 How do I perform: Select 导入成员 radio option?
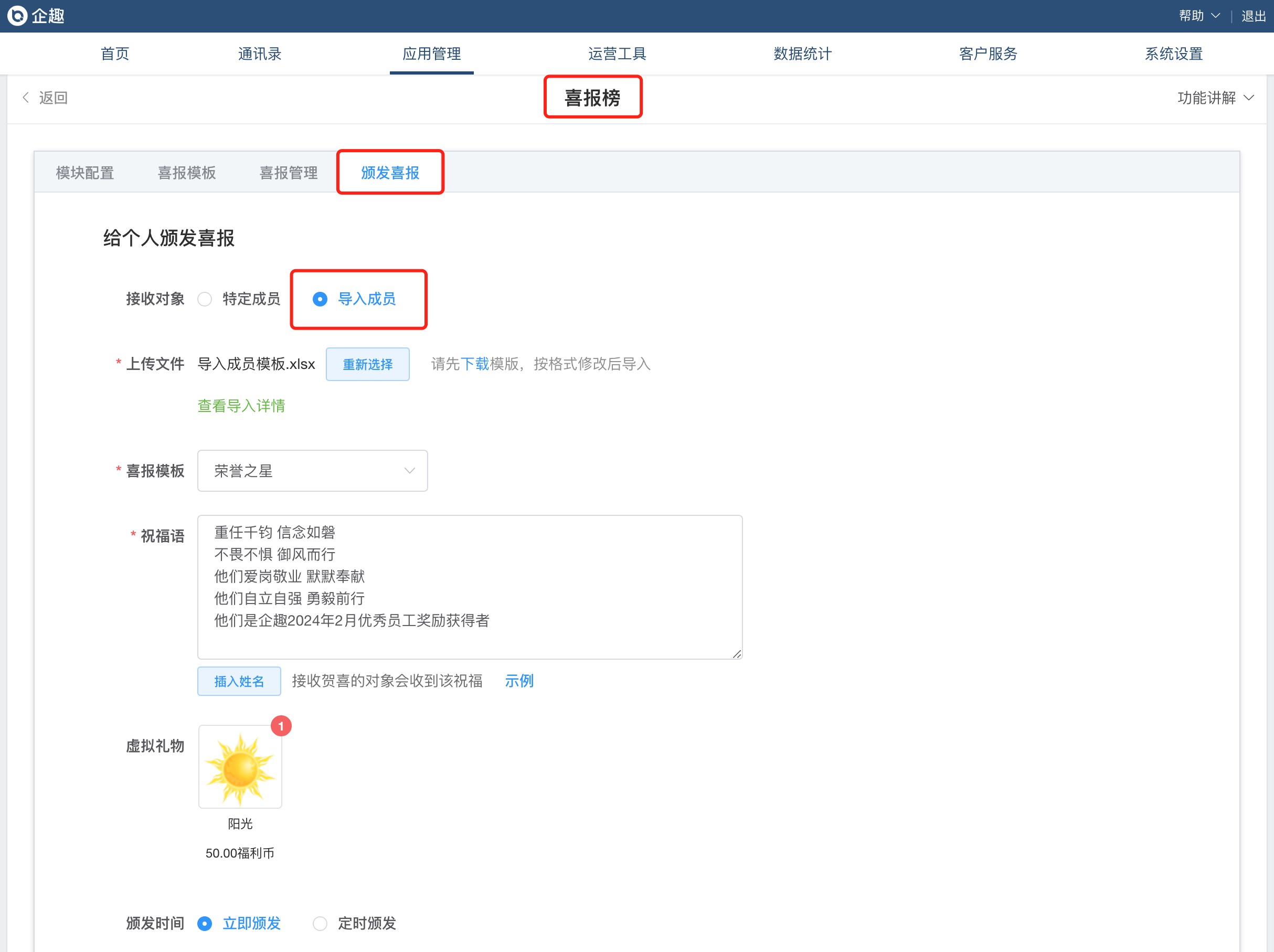(x=320, y=299)
